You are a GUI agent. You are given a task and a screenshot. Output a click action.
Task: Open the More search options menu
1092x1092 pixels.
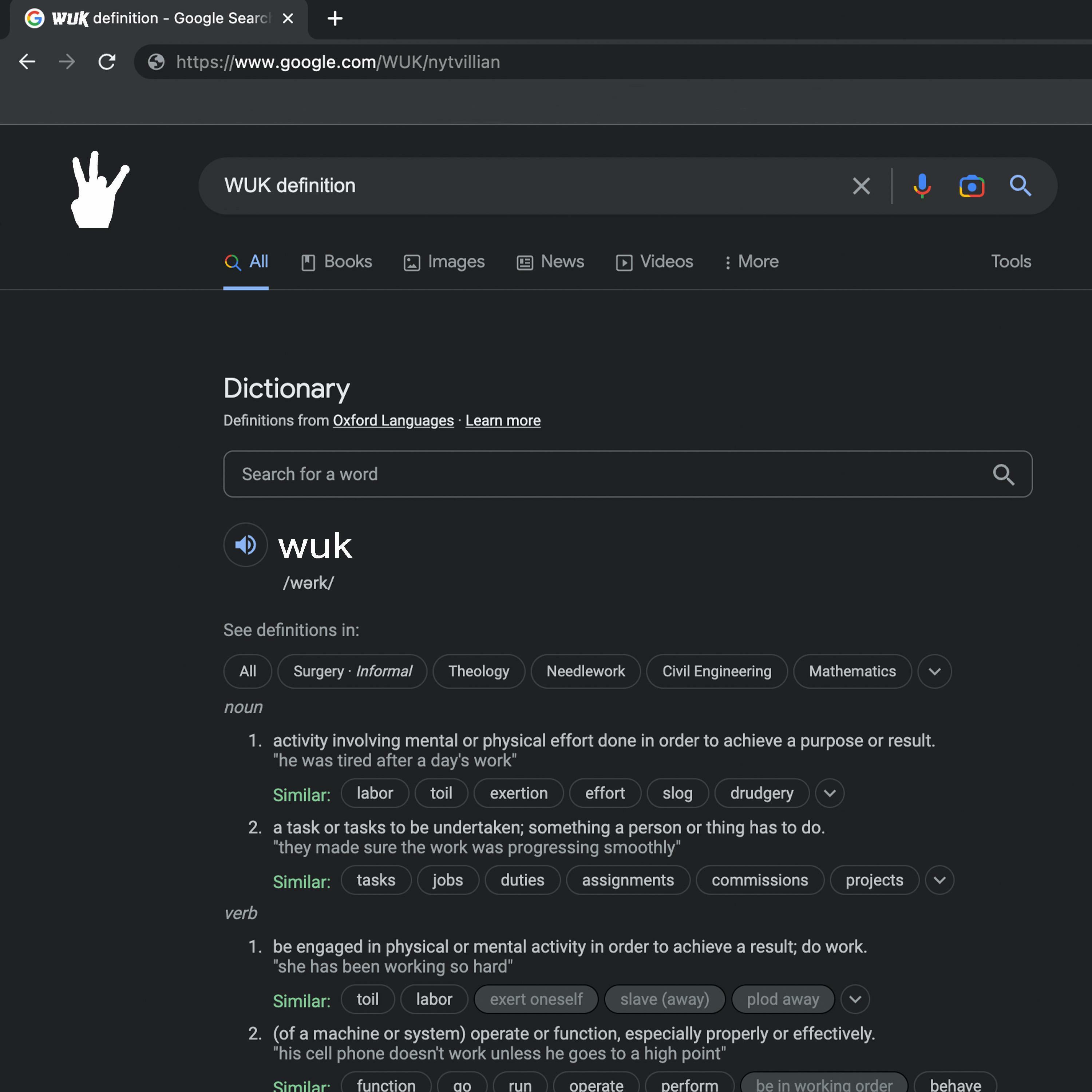pyautogui.click(x=751, y=262)
